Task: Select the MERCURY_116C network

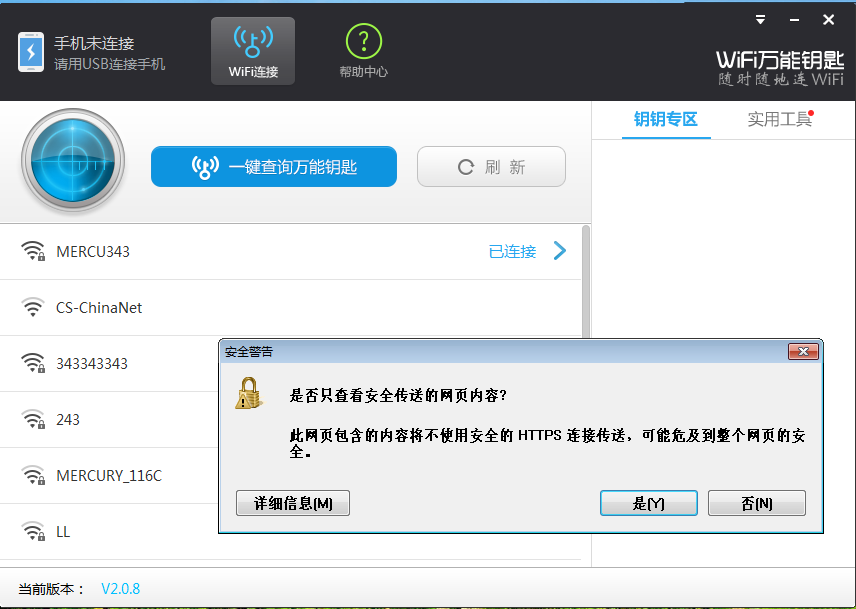Action: click(109, 476)
